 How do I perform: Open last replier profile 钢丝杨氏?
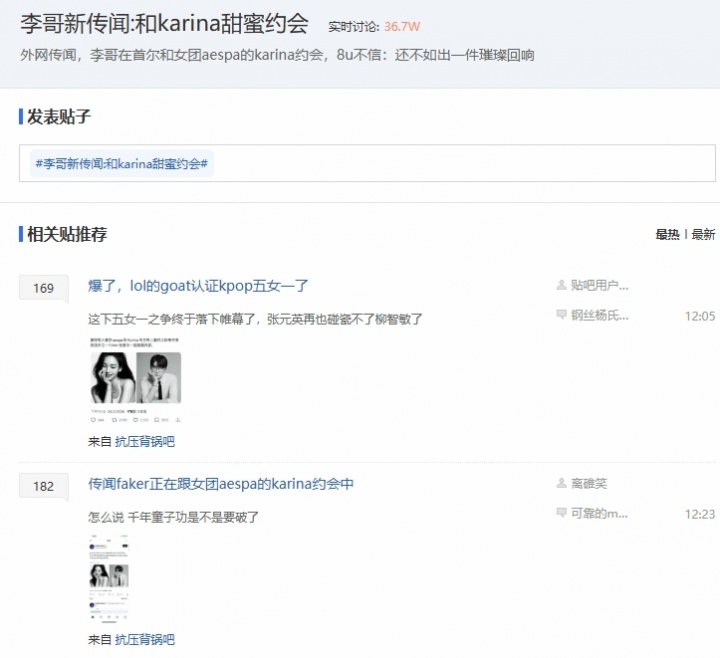click(x=600, y=316)
